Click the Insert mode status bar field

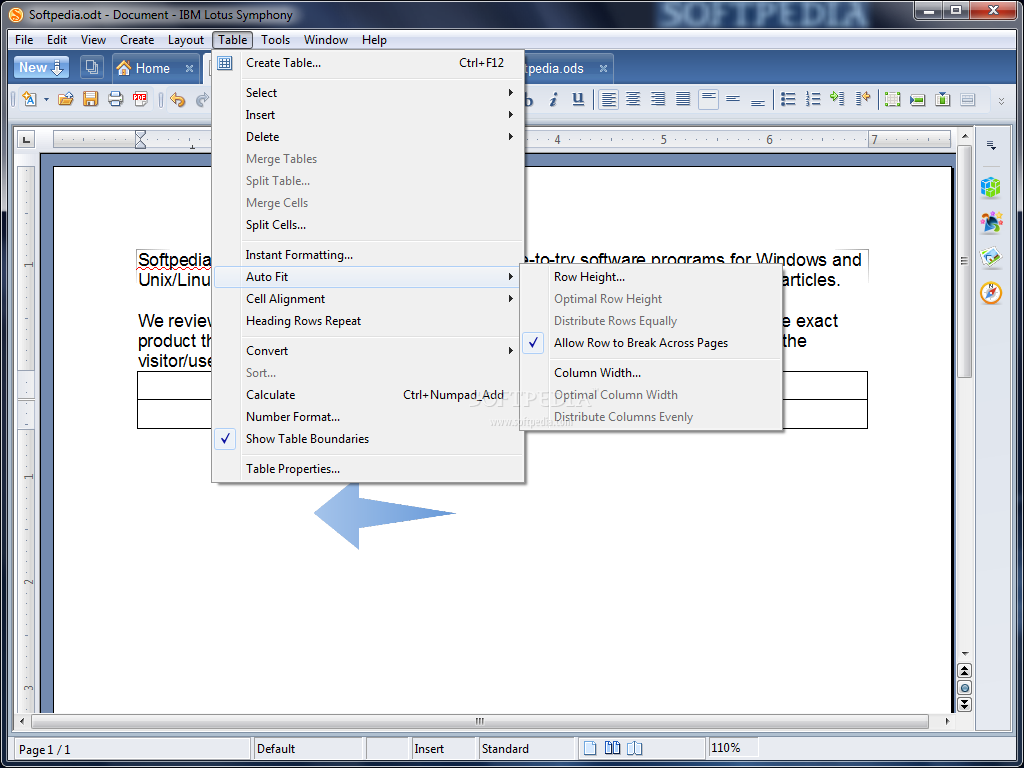pyautogui.click(x=443, y=748)
